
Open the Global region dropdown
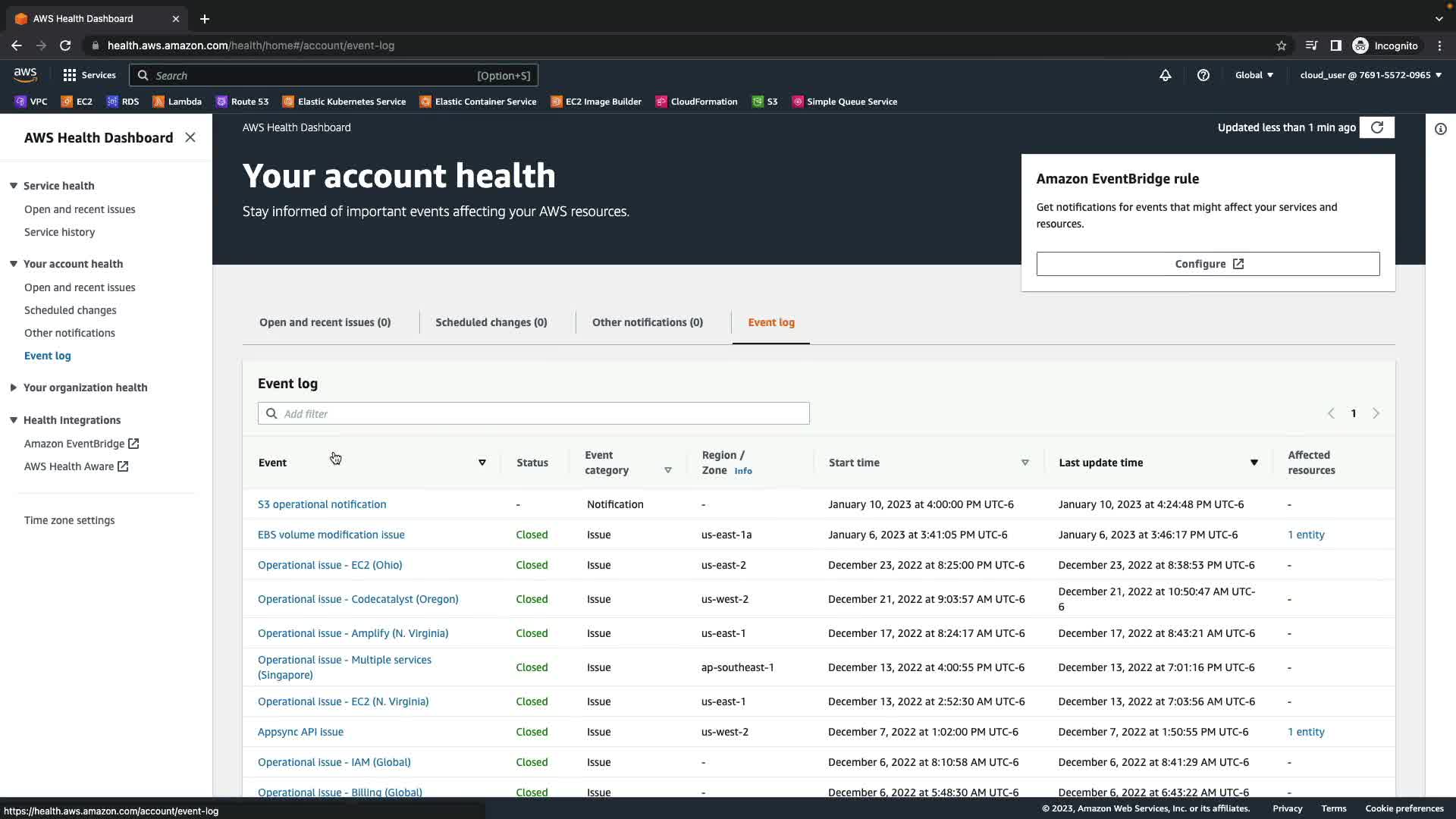coord(1254,75)
